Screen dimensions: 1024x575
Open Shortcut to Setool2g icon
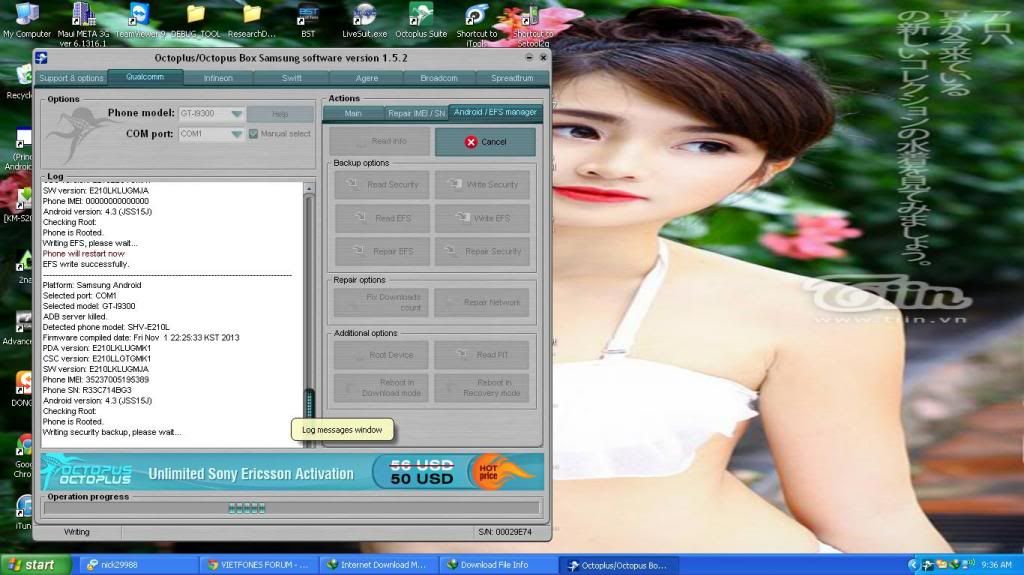tap(533, 24)
